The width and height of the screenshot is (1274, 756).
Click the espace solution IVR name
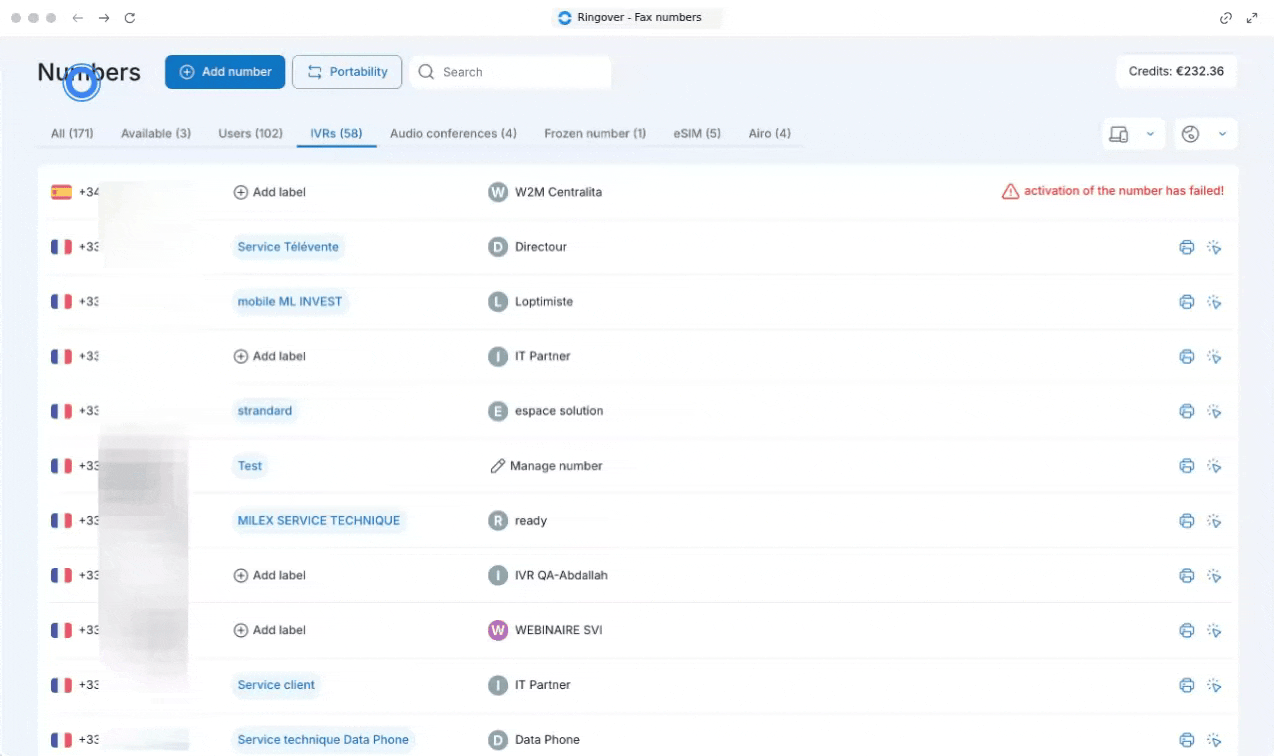point(559,411)
